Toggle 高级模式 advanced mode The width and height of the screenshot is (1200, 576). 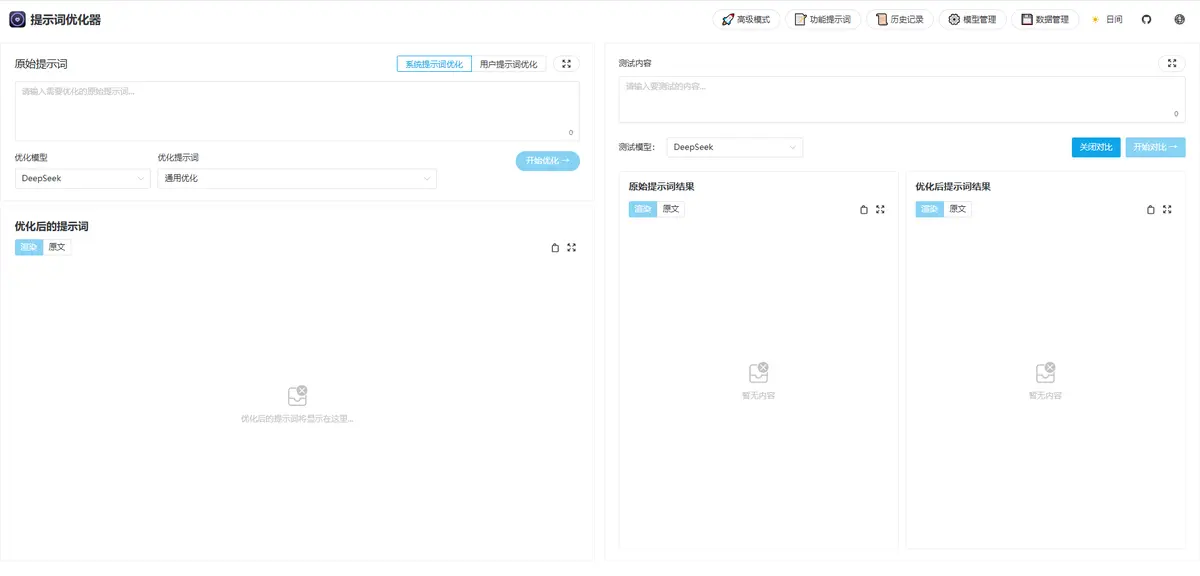[x=746, y=19]
